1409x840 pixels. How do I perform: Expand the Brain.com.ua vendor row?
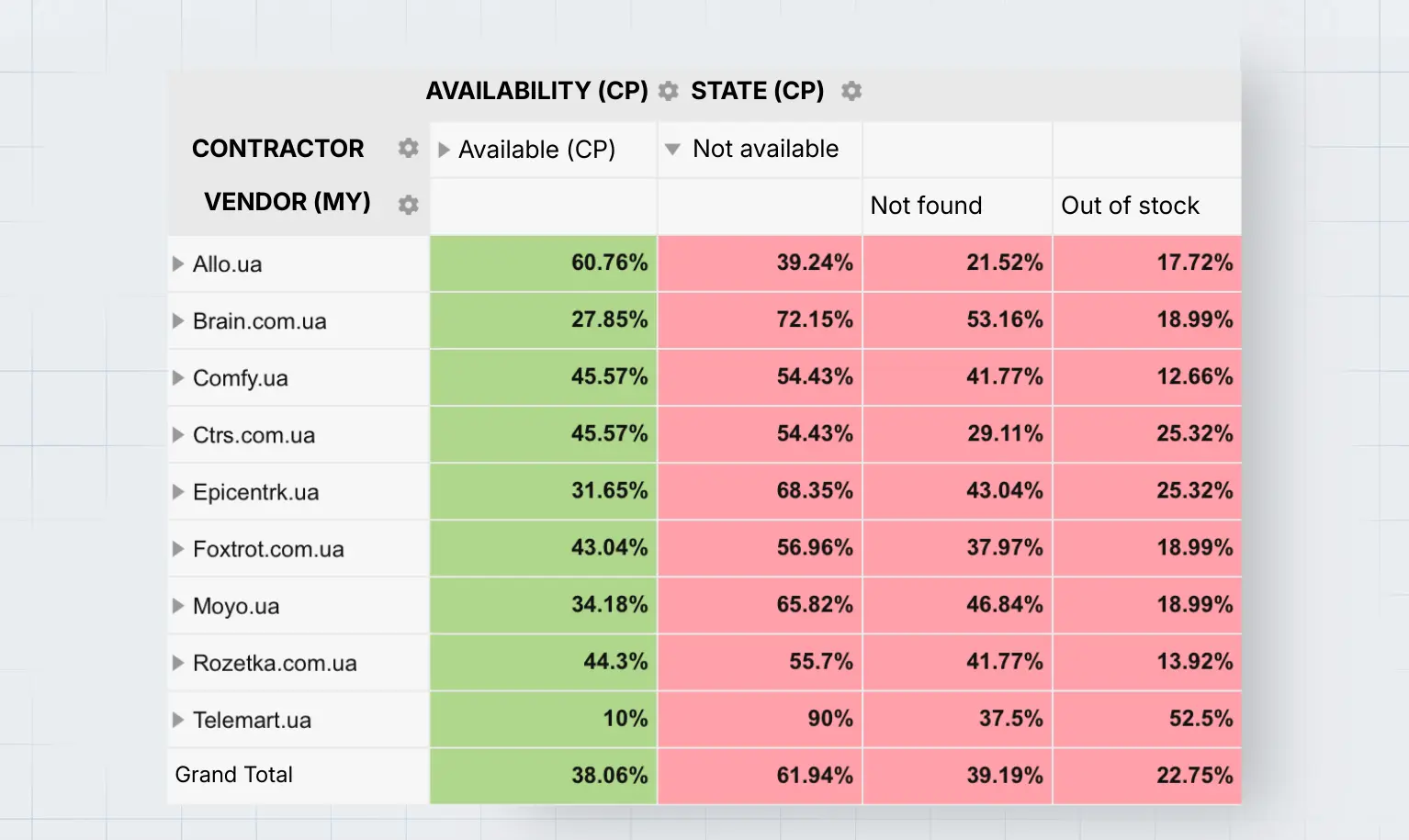176,320
